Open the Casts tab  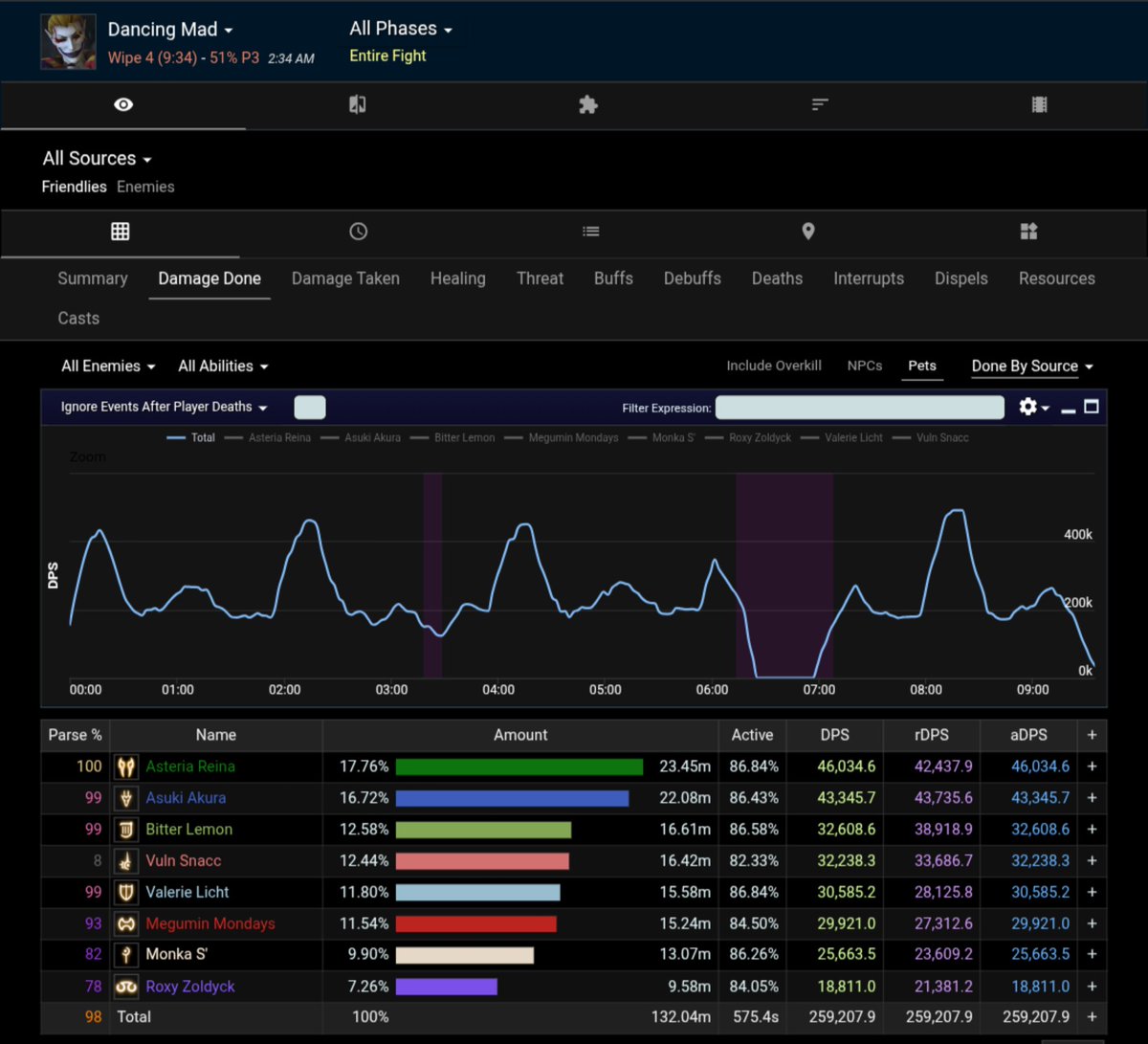78,319
